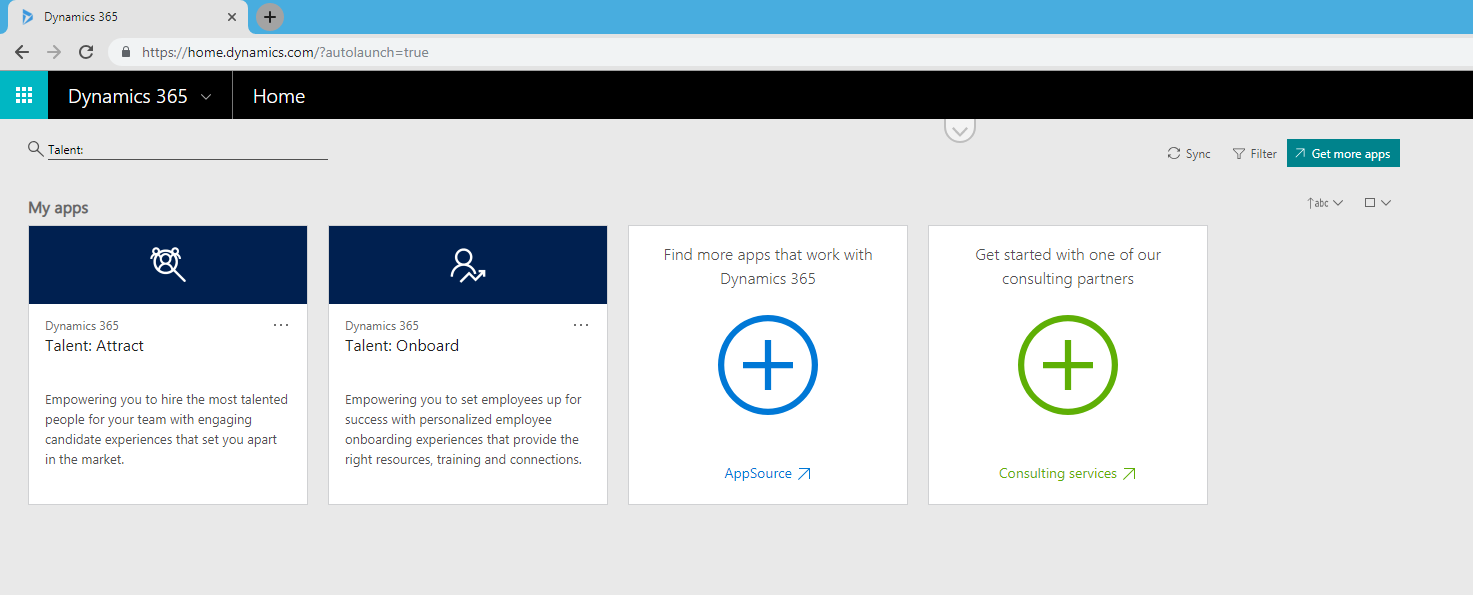Click the Talent: Attract app title
This screenshot has height=595, width=1473.
coord(95,346)
